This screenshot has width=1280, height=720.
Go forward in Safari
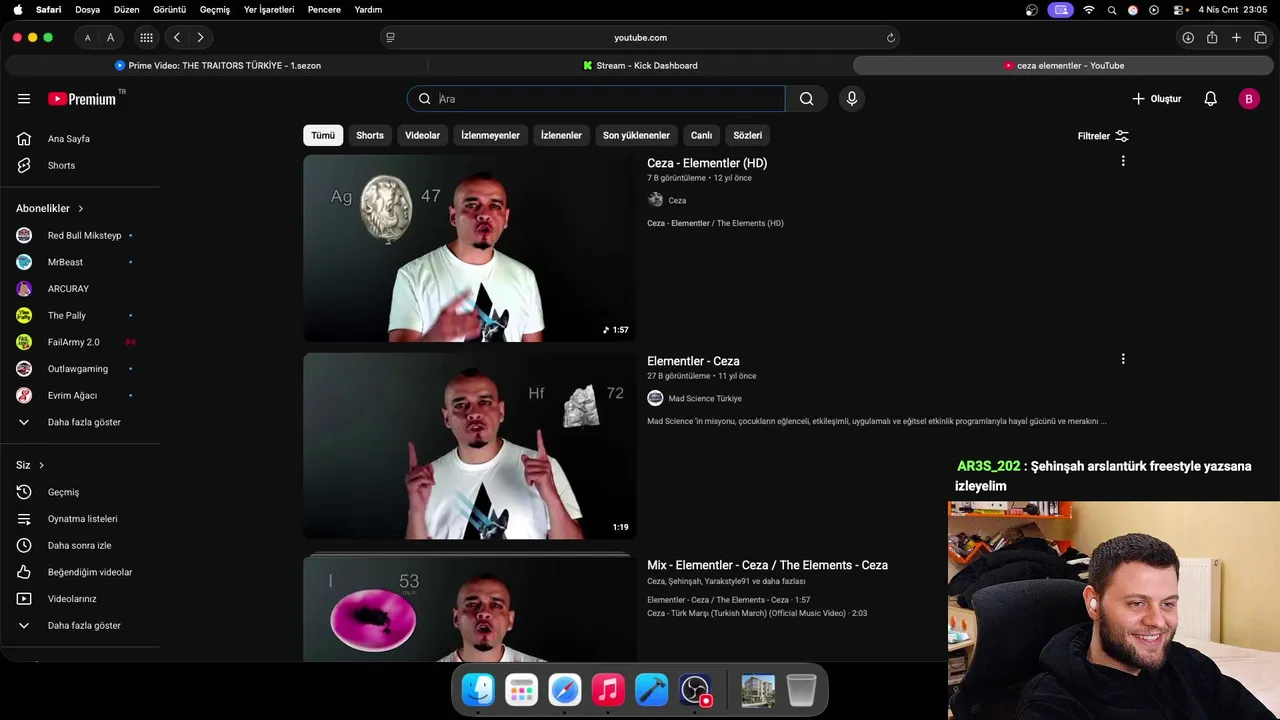point(200,38)
